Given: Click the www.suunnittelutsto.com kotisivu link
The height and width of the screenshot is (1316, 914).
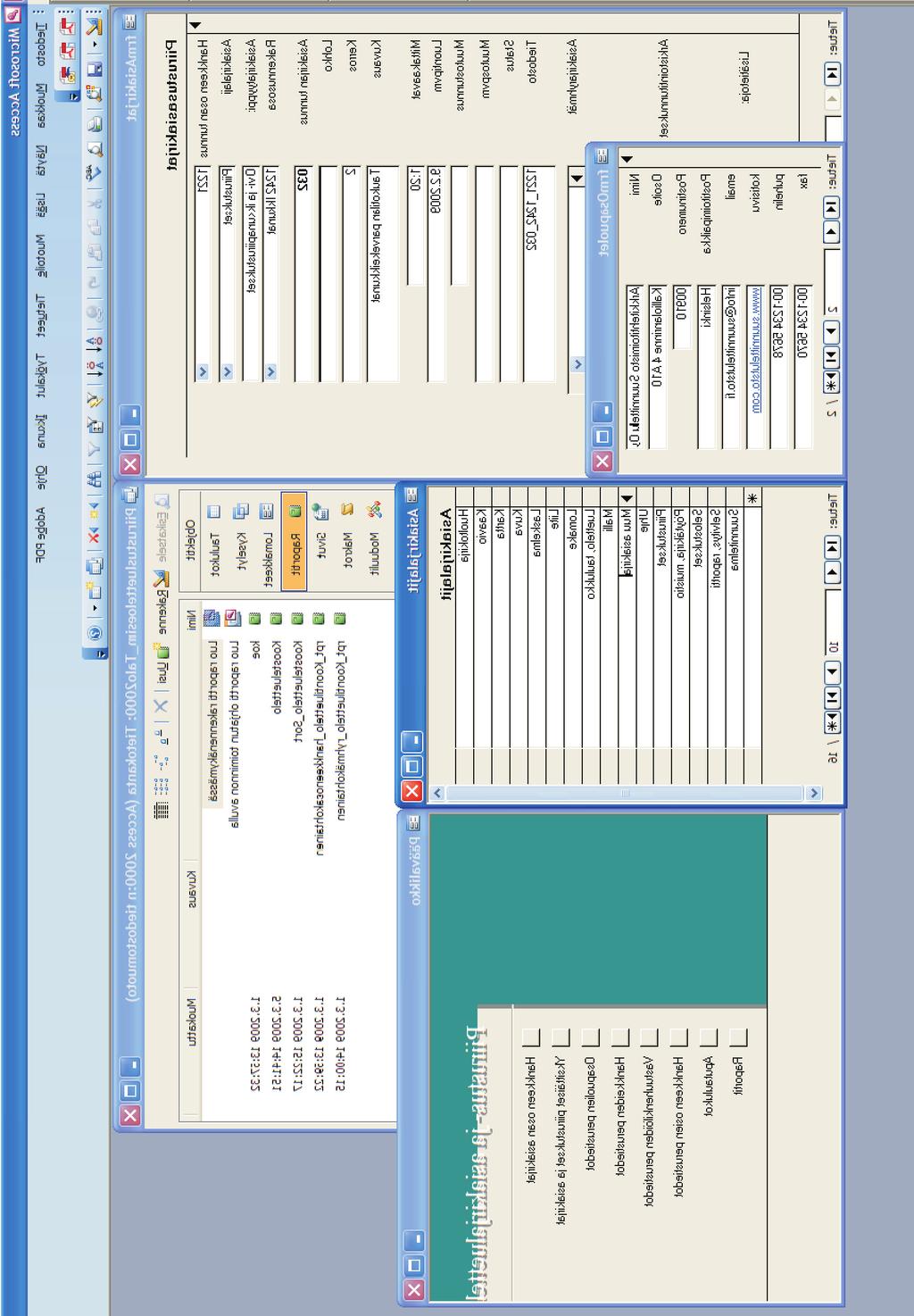Looking at the screenshot, I should tap(757, 349).
